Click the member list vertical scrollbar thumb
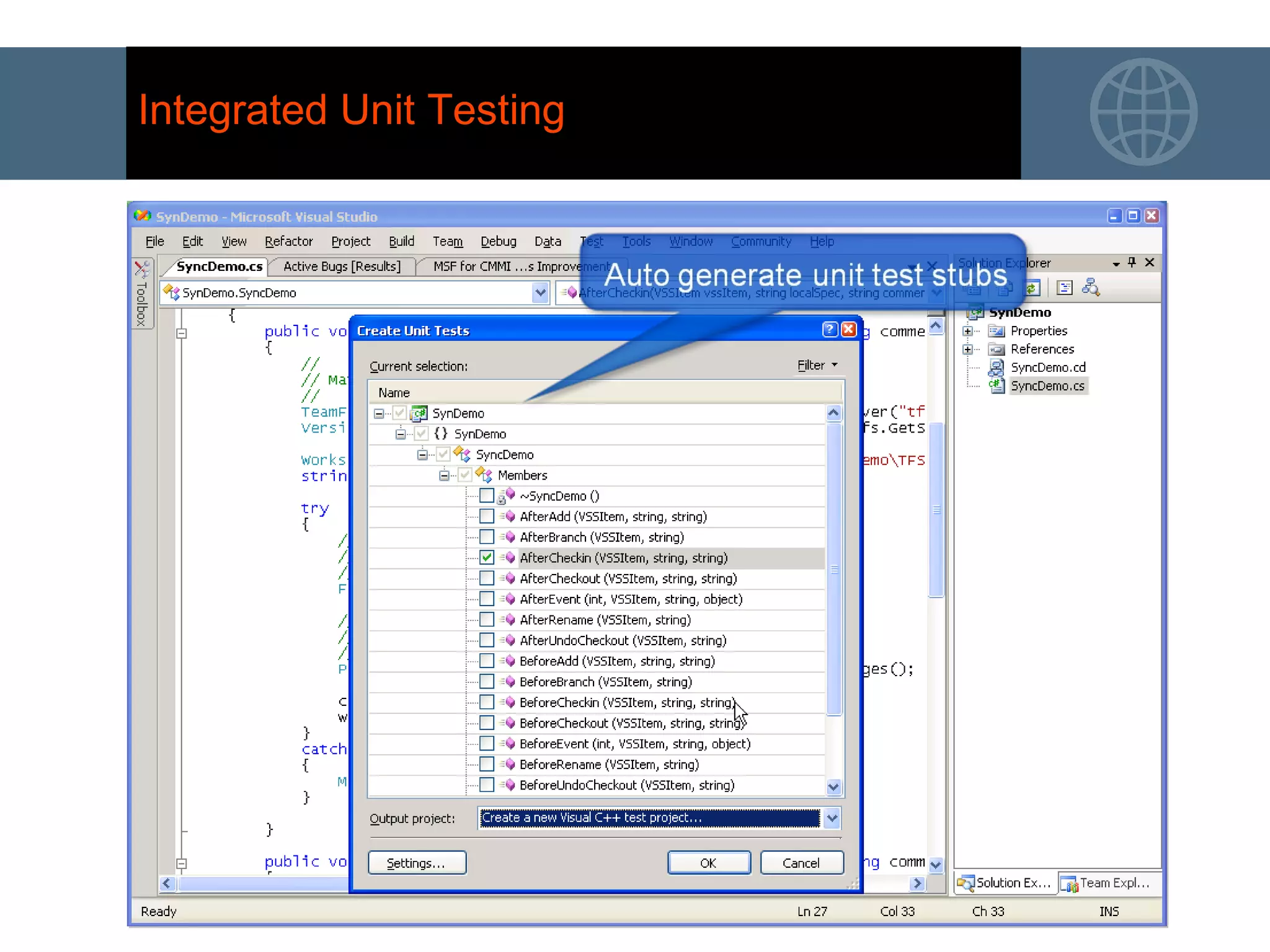 [834, 569]
